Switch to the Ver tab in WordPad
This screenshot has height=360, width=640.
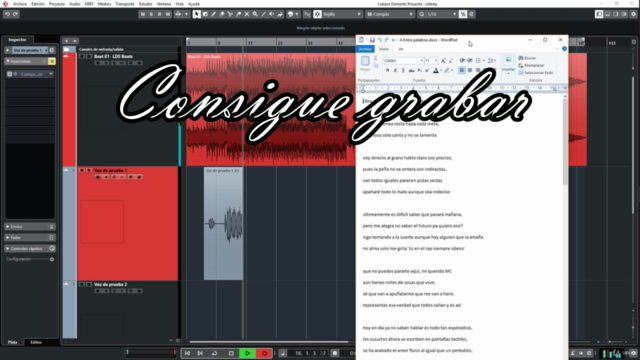(401, 49)
